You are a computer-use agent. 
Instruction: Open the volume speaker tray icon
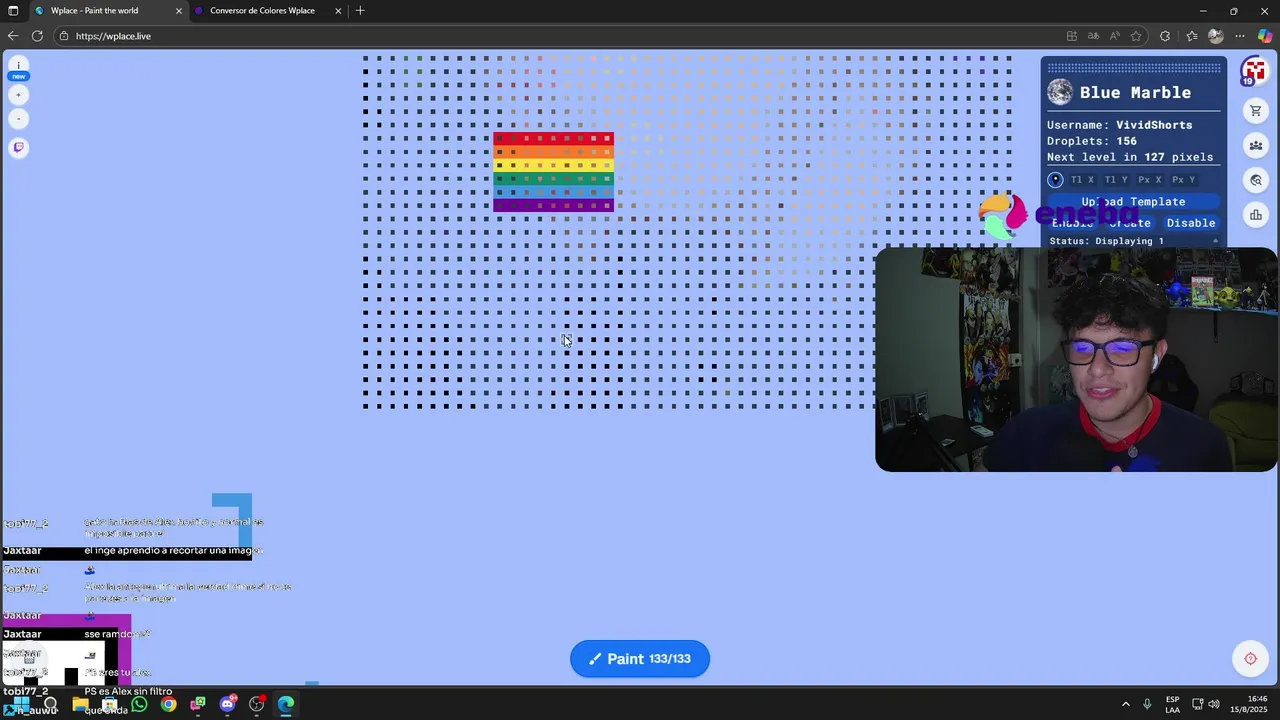pos(1213,704)
